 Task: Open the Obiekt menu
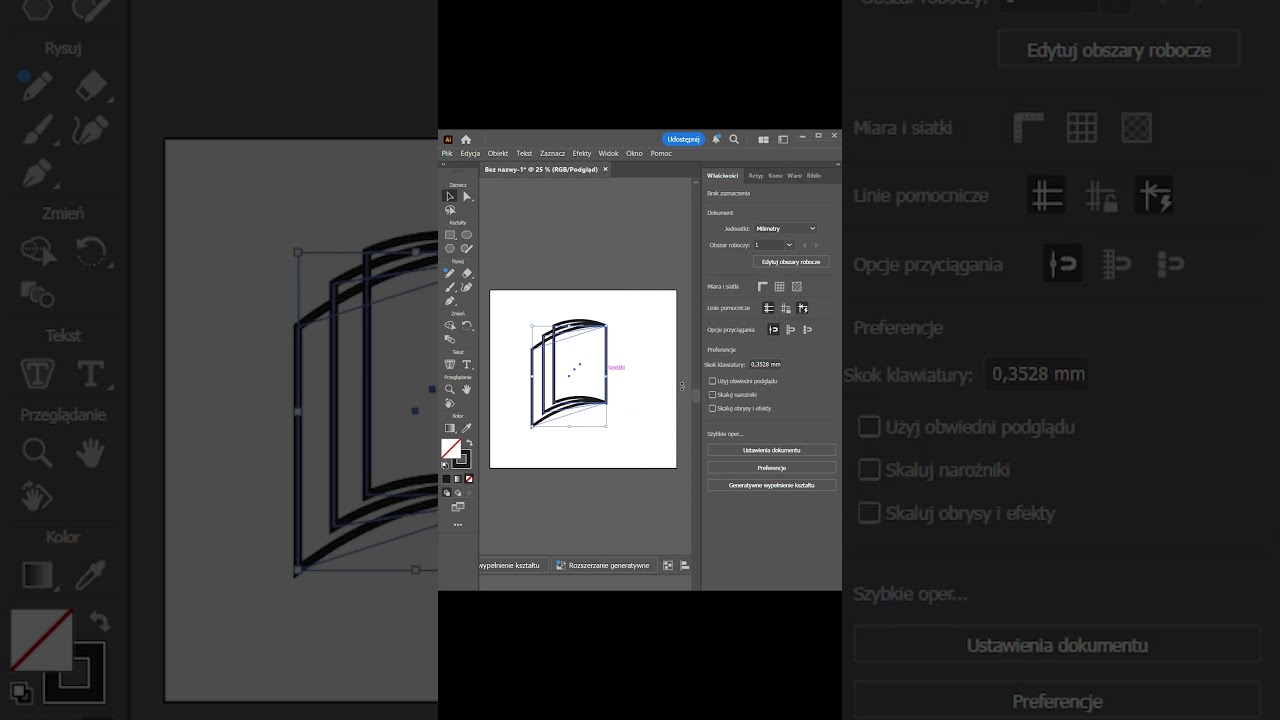[x=498, y=154]
